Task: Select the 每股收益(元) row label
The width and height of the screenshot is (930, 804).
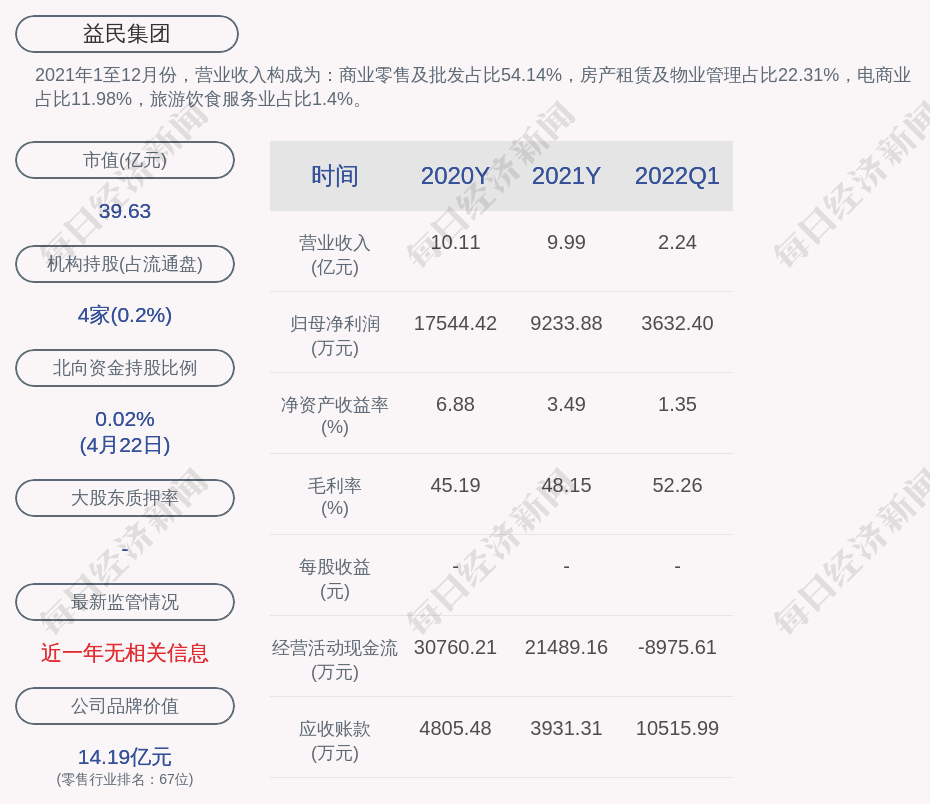Action: pyautogui.click(x=335, y=579)
